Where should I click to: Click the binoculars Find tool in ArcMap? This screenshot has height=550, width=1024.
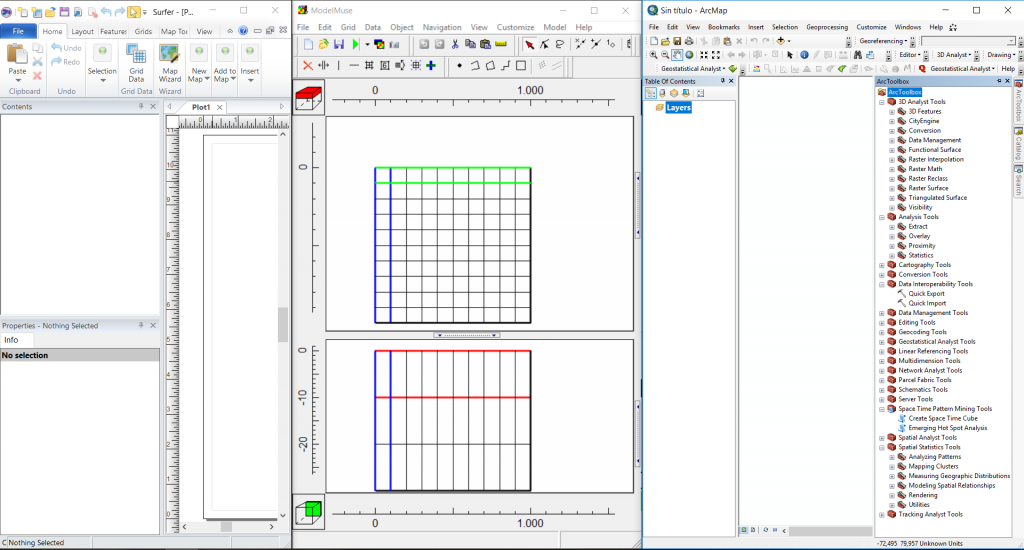(x=857, y=55)
